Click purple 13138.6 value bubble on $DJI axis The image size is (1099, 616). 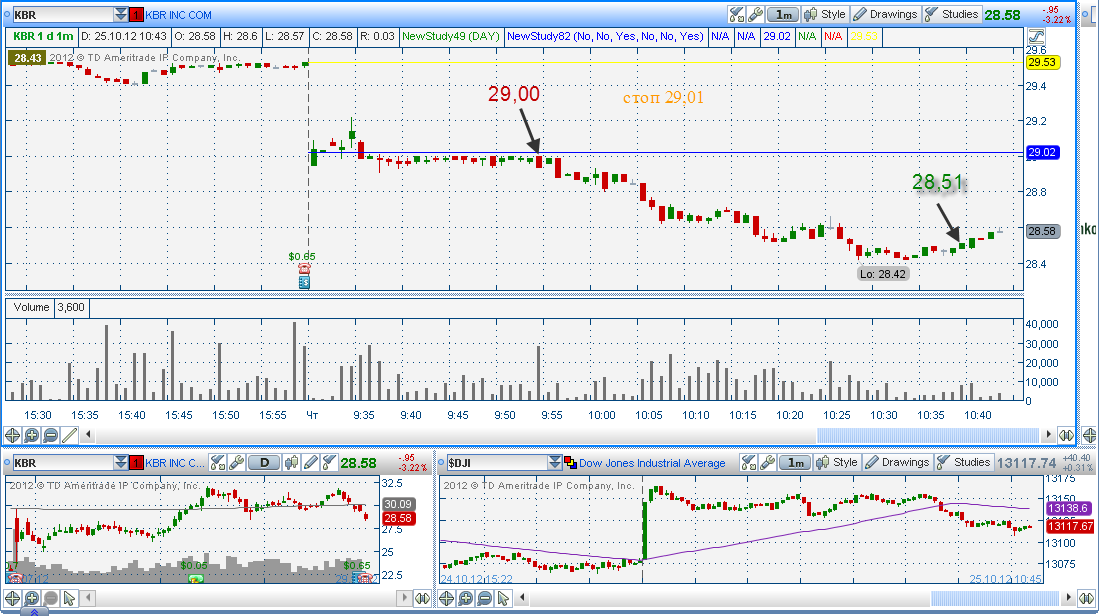1069,509
